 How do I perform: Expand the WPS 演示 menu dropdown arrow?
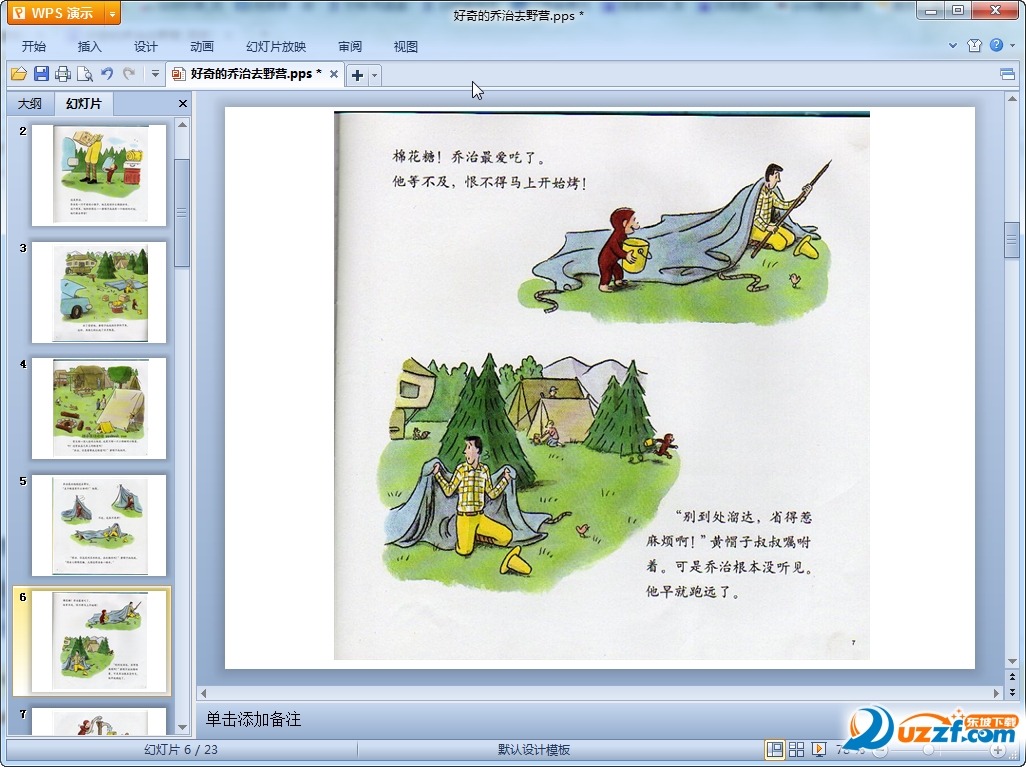pos(113,13)
